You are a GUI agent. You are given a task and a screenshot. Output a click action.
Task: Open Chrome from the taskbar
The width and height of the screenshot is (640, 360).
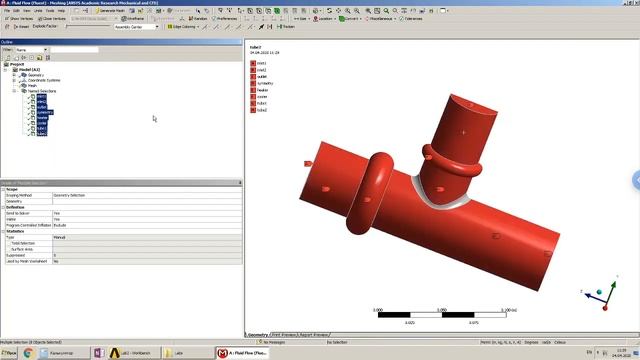click(28, 353)
